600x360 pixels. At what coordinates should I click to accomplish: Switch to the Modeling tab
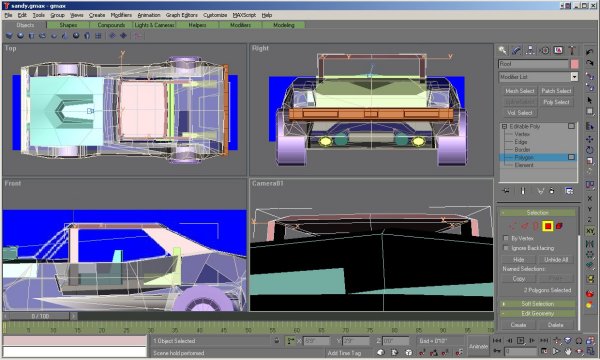click(284, 25)
